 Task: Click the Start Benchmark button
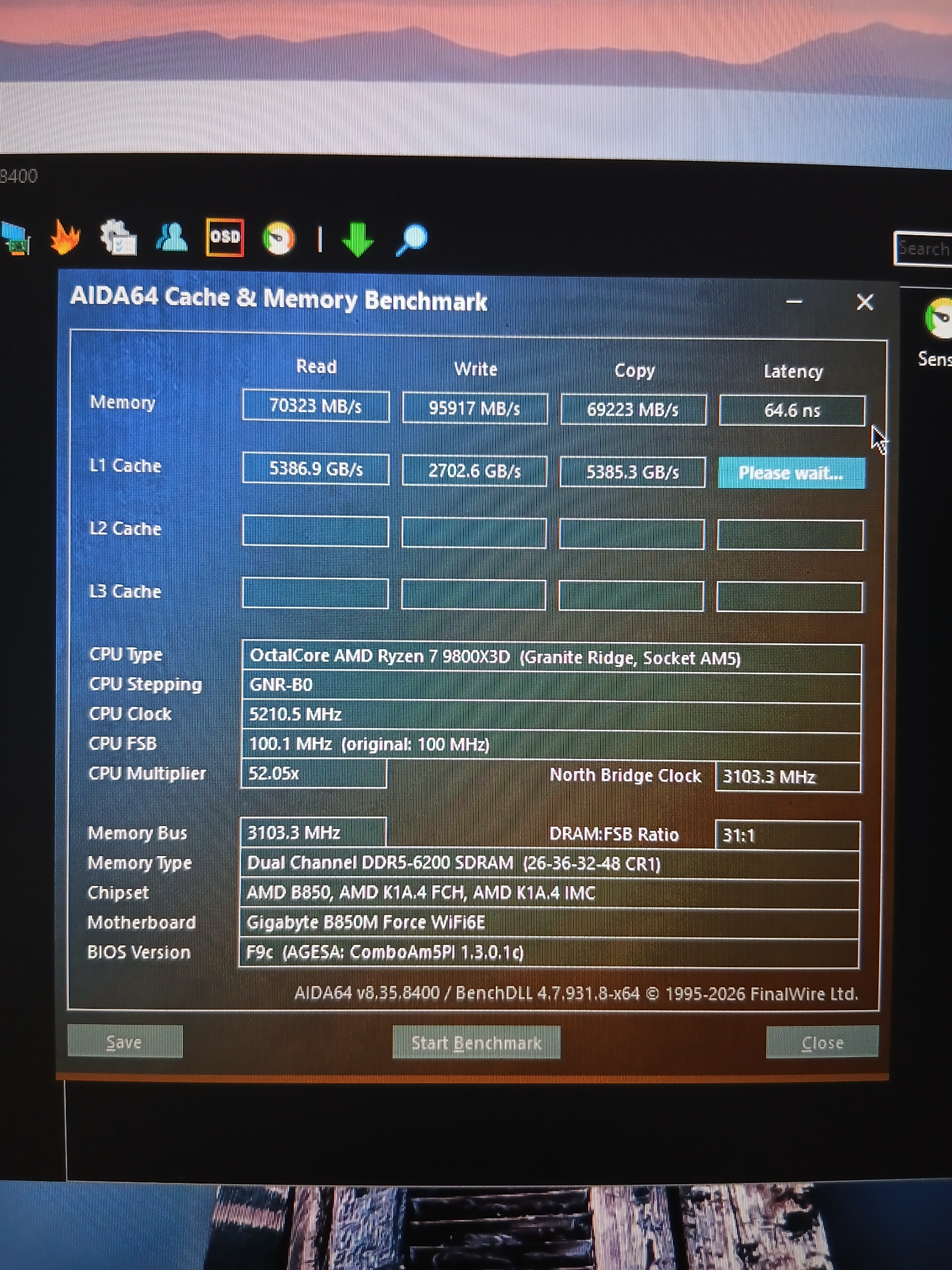pos(476,1042)
